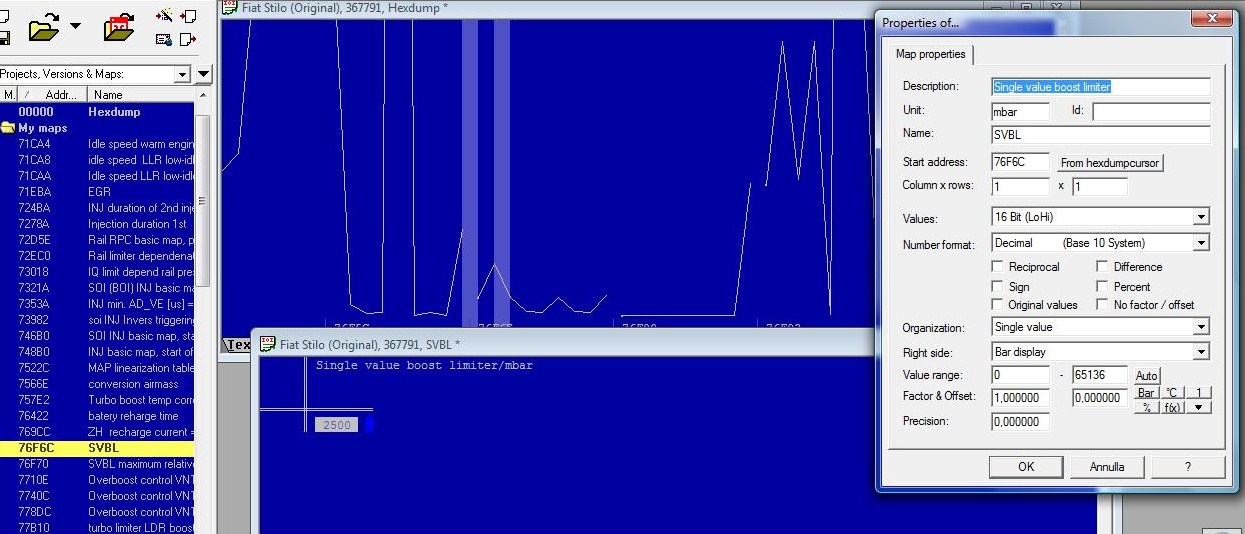Select the turbo limiter LDR boost map
Image resolution: width=1245 pixels, height=534 pixels.
point(97,528)
